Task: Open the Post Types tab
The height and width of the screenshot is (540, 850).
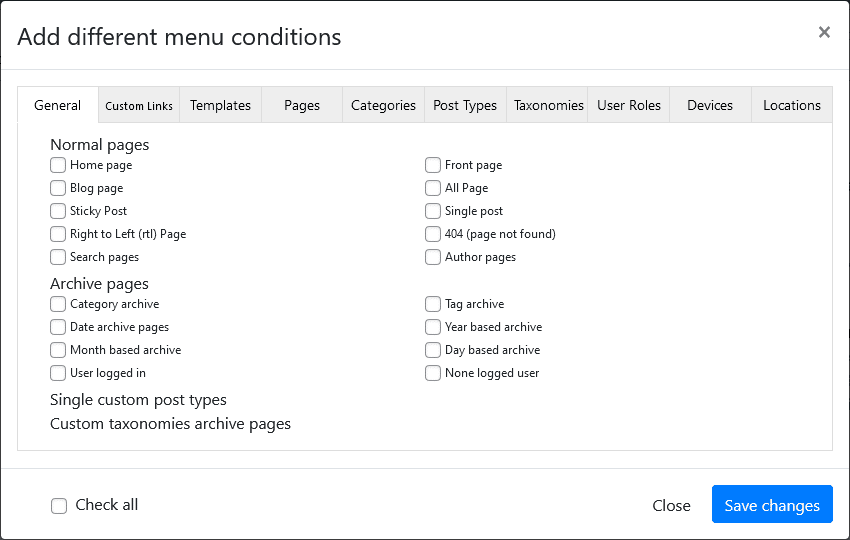Action: pyautogui.click(x=465, y=105)
